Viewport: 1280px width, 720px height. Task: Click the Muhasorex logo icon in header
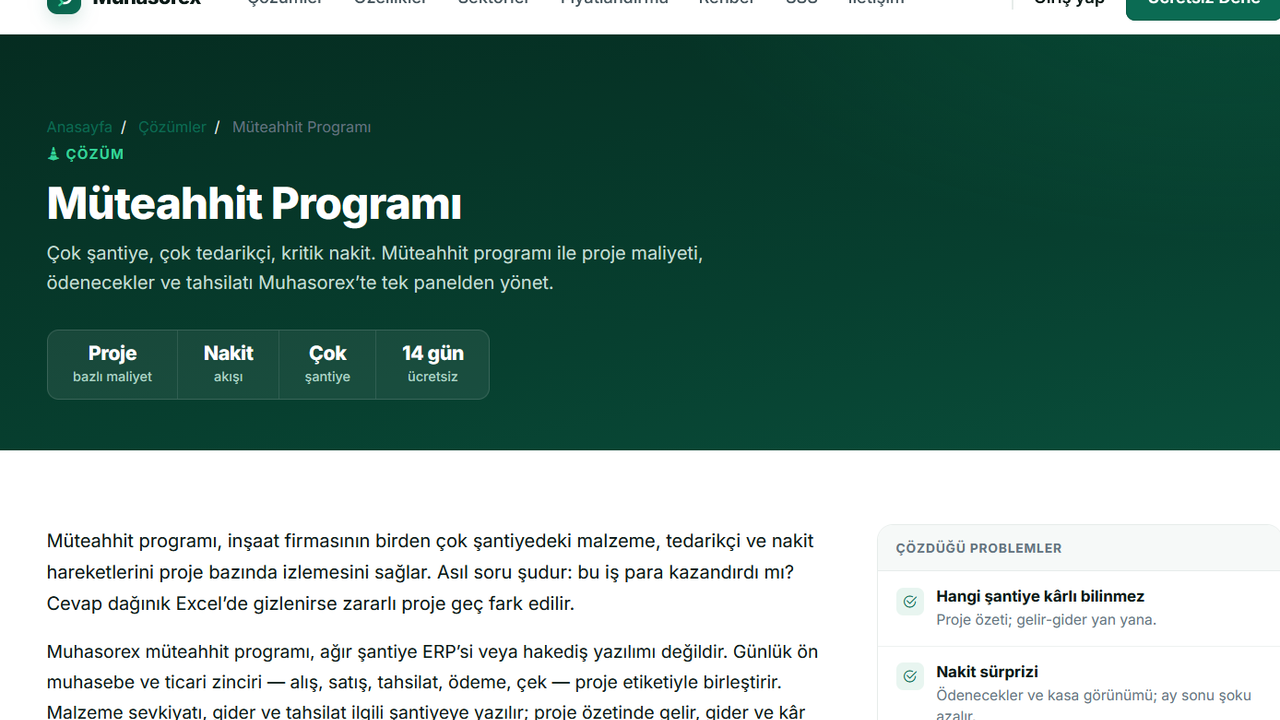coord(64,4)
